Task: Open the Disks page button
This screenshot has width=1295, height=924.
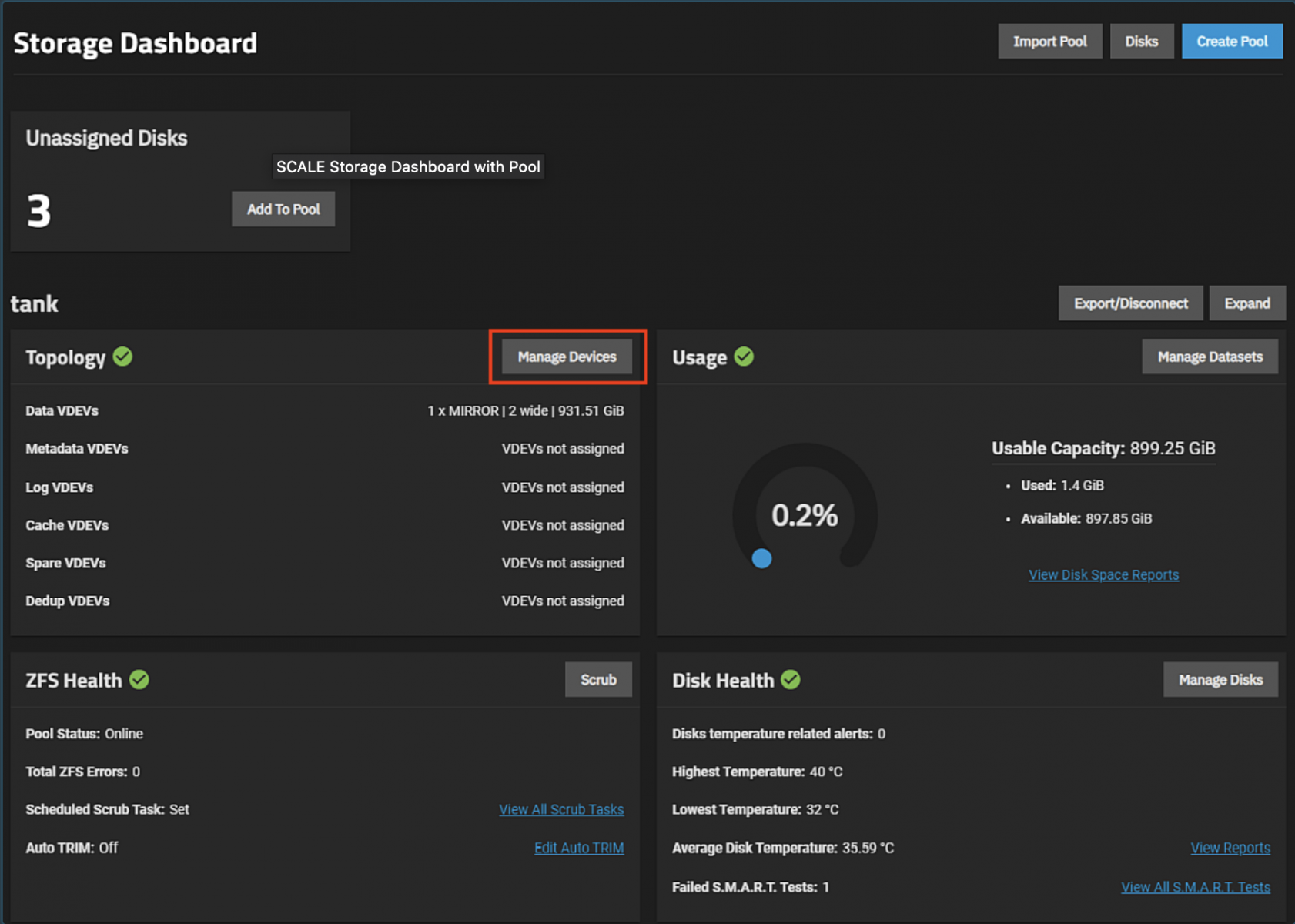Action: point(1141,42)
